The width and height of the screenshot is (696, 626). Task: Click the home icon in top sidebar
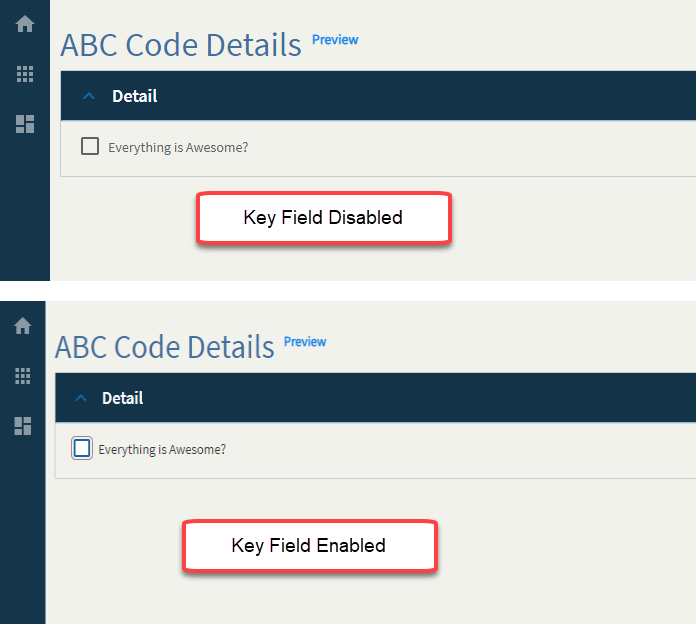(25, 24)
